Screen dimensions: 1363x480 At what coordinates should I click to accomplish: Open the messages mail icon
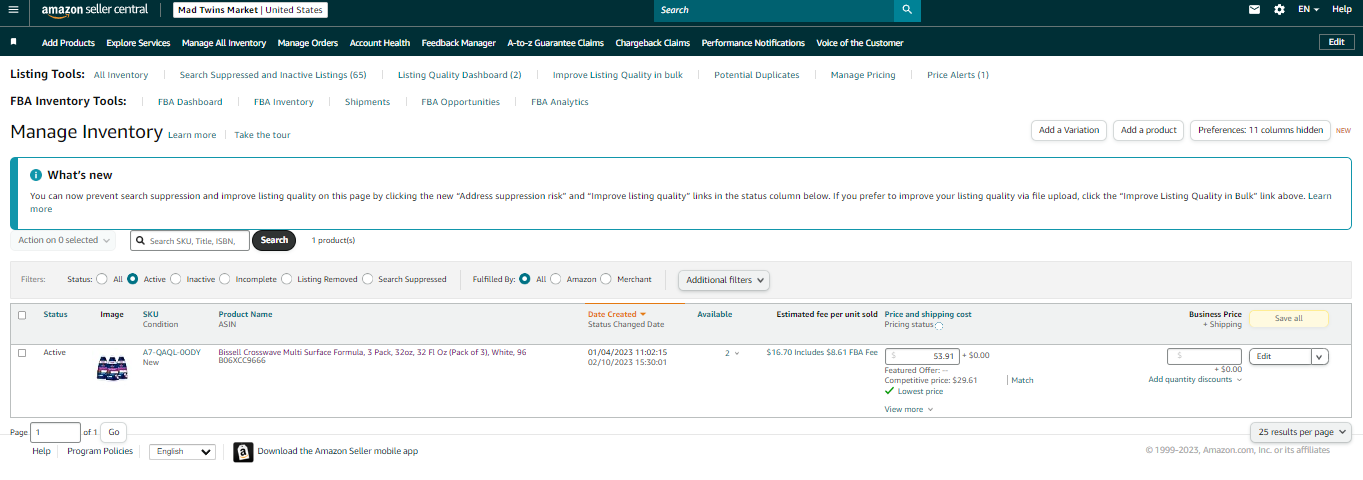pos(1254,9)
